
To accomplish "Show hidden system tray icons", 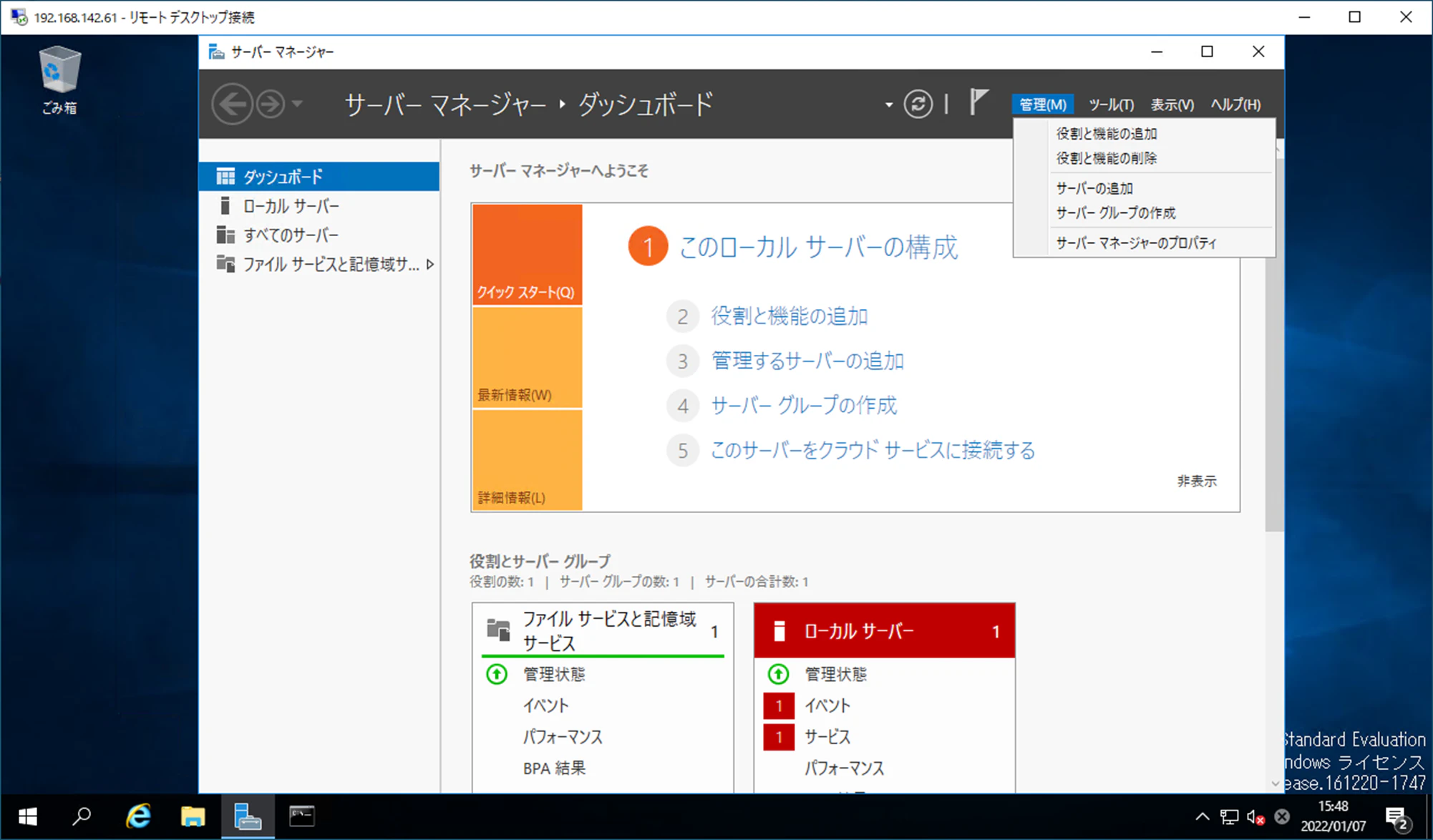I will pyautogui.click(x=1203, y=817).
